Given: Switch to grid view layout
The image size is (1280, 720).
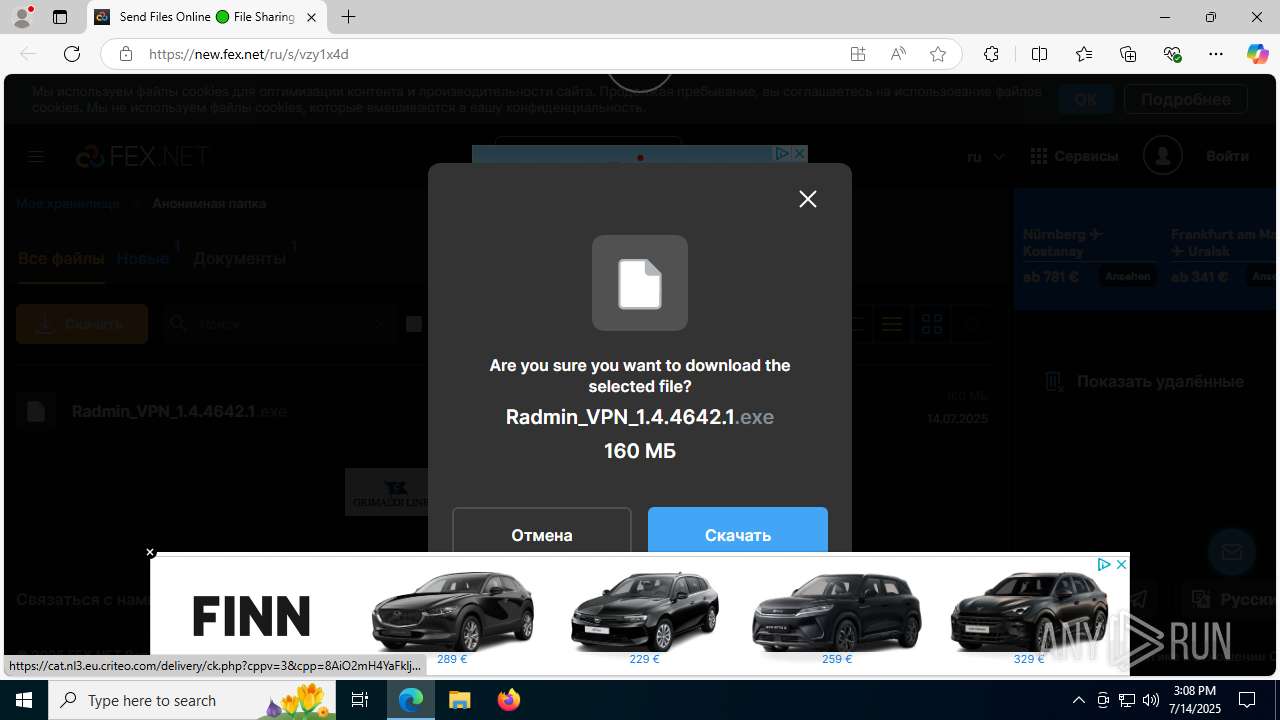Looking at the screenshot, I should [932, 324].
